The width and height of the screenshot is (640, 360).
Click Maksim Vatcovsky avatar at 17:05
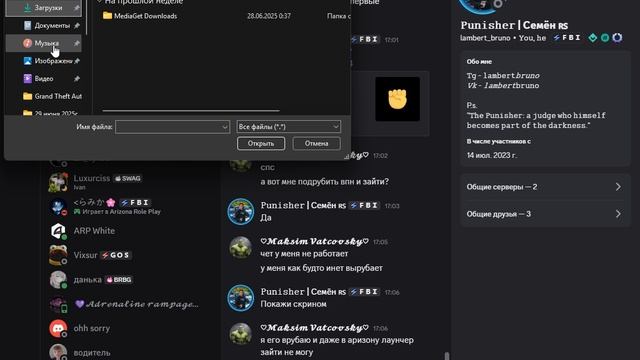tap(240, 247)
